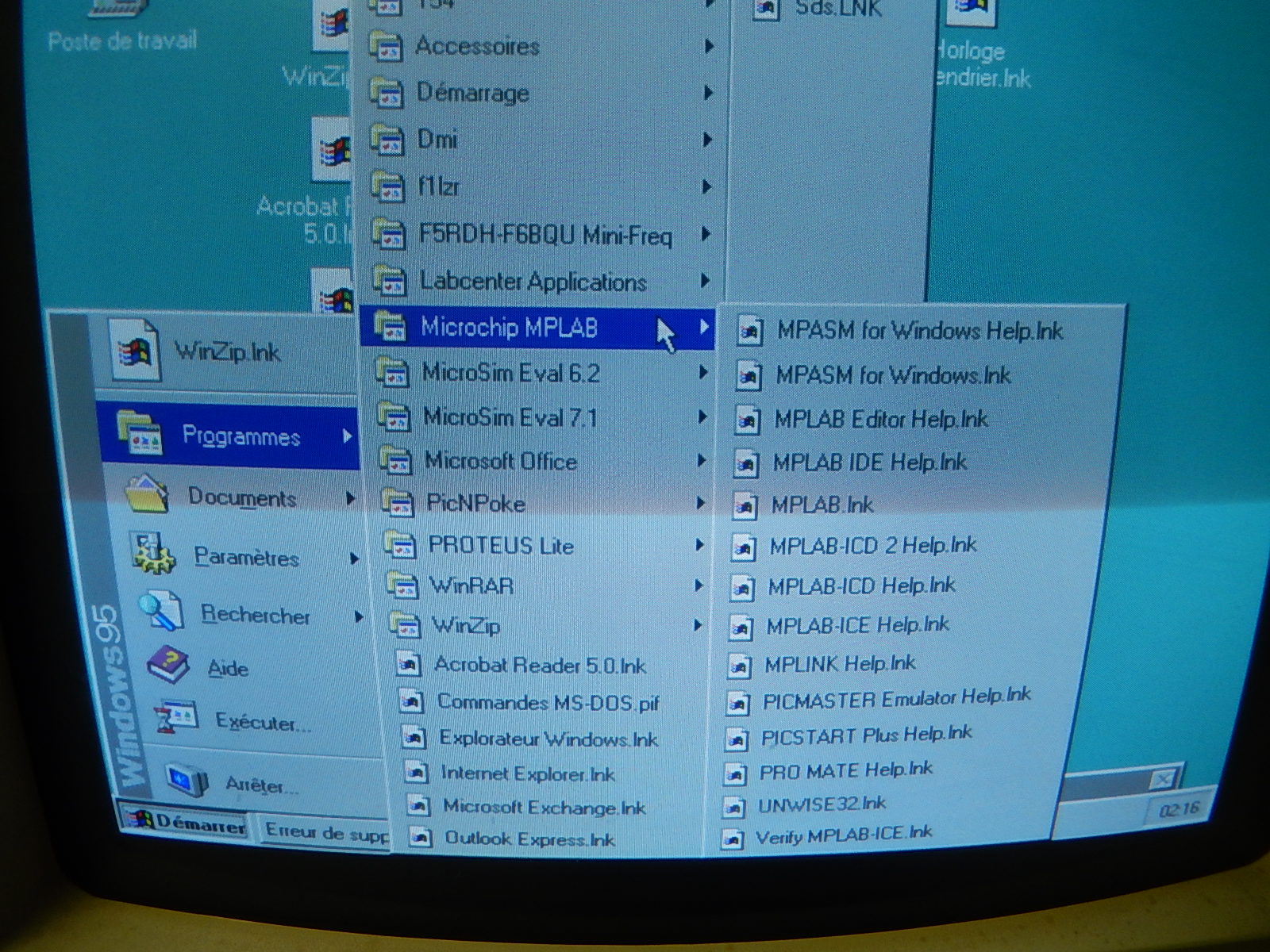The height and width of the screenshot is (952, 1270).
Task: Expand arrow next to Rechercher
Action: (x=359, y=616)
